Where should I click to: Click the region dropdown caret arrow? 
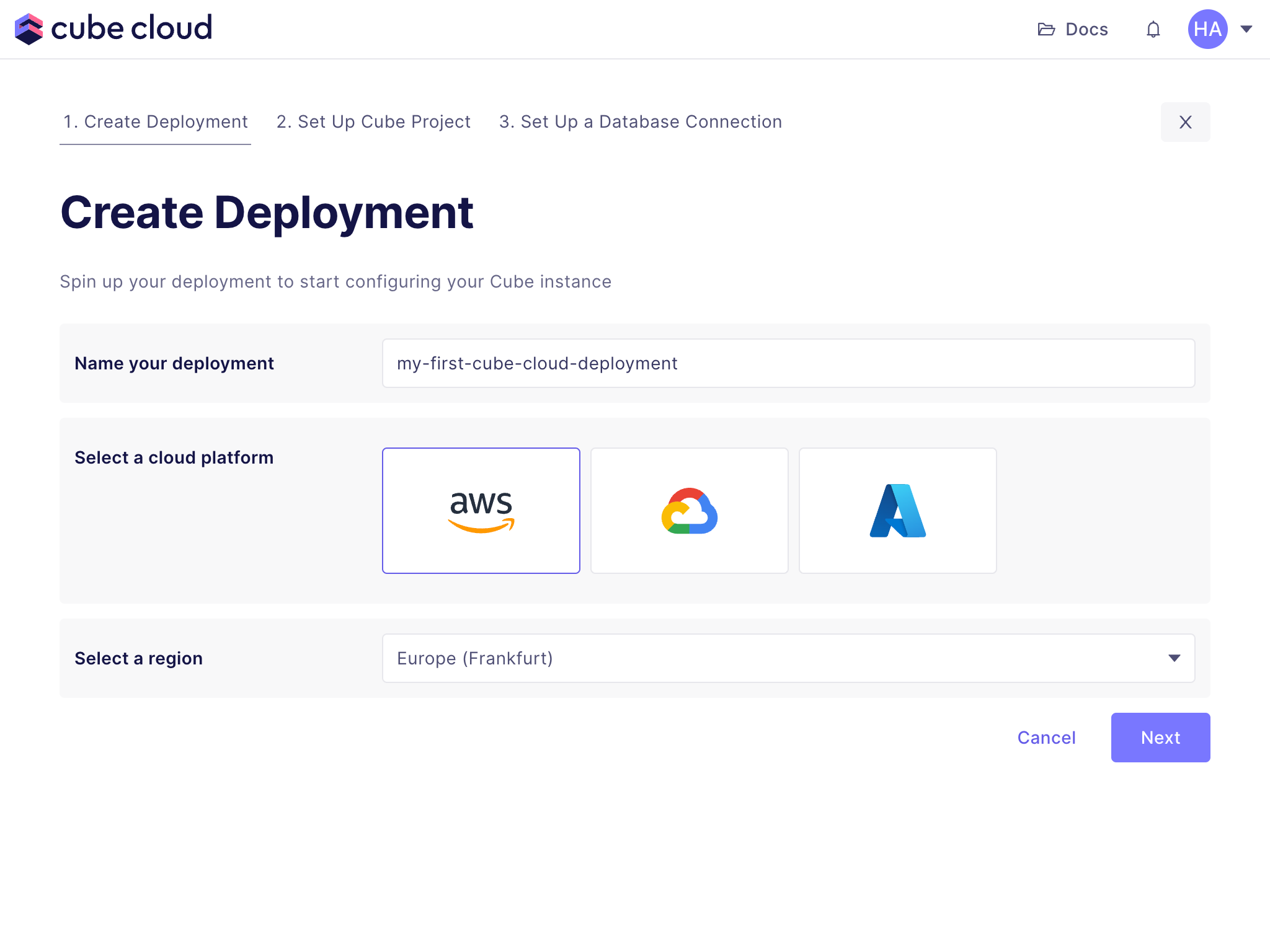coord(1174,658)
